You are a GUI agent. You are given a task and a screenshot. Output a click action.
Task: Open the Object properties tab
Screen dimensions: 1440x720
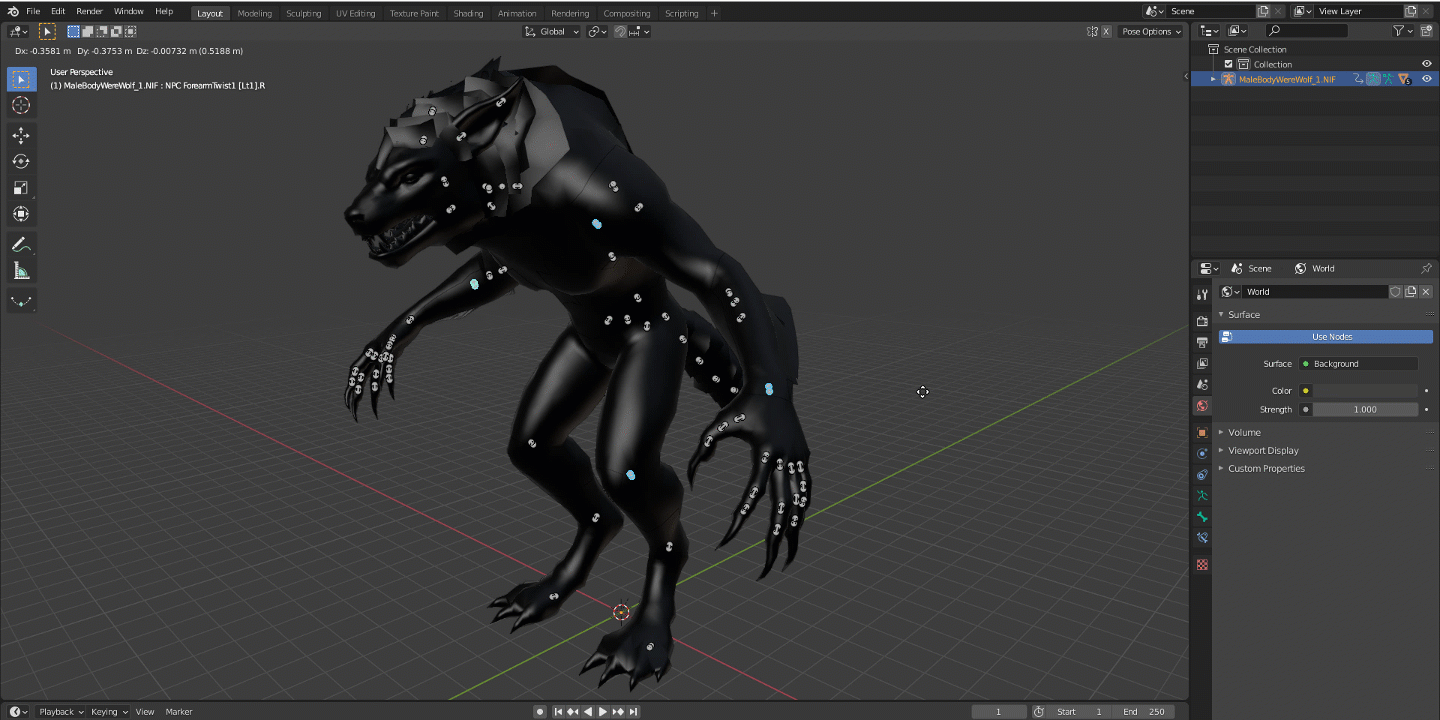pos(1202,432)
